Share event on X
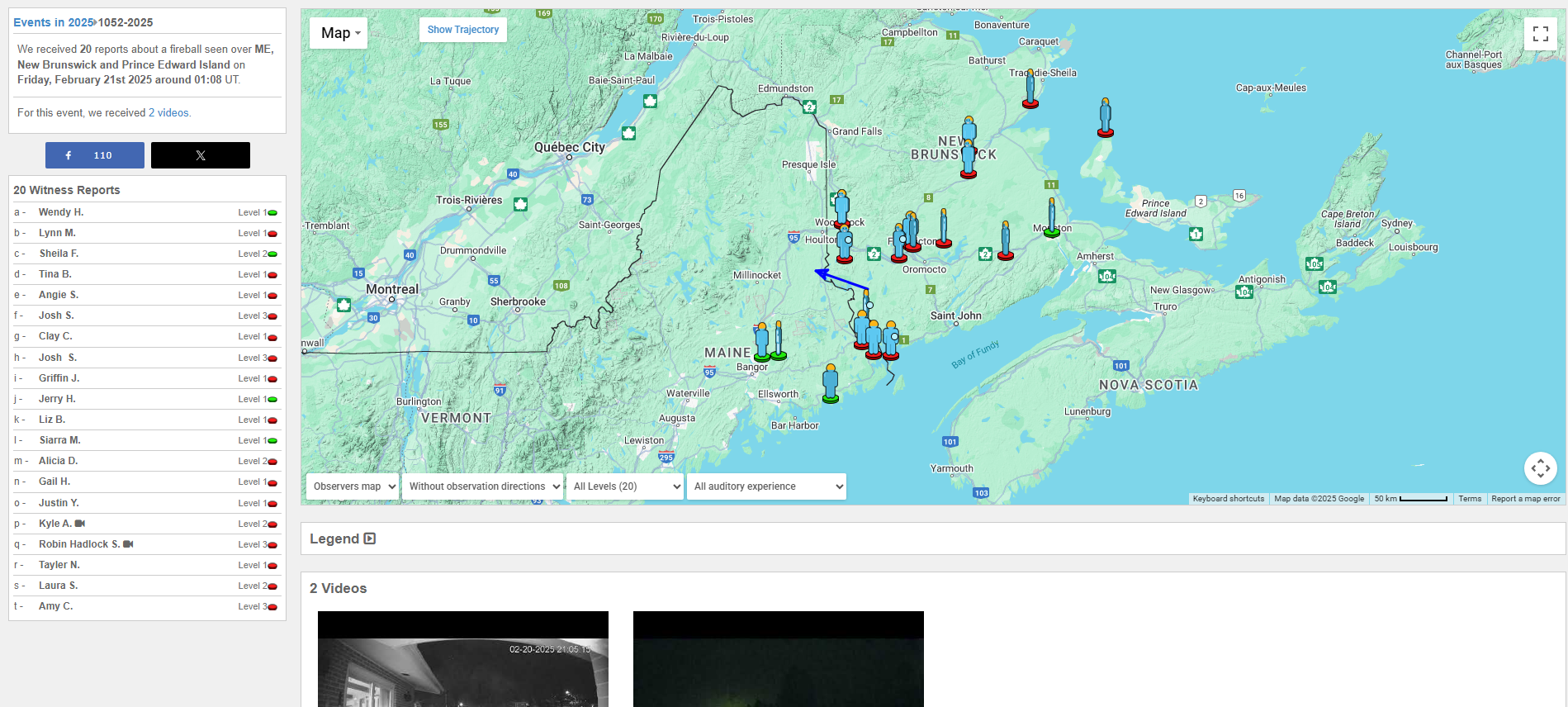1568x707 pixels. coord(201,155)
